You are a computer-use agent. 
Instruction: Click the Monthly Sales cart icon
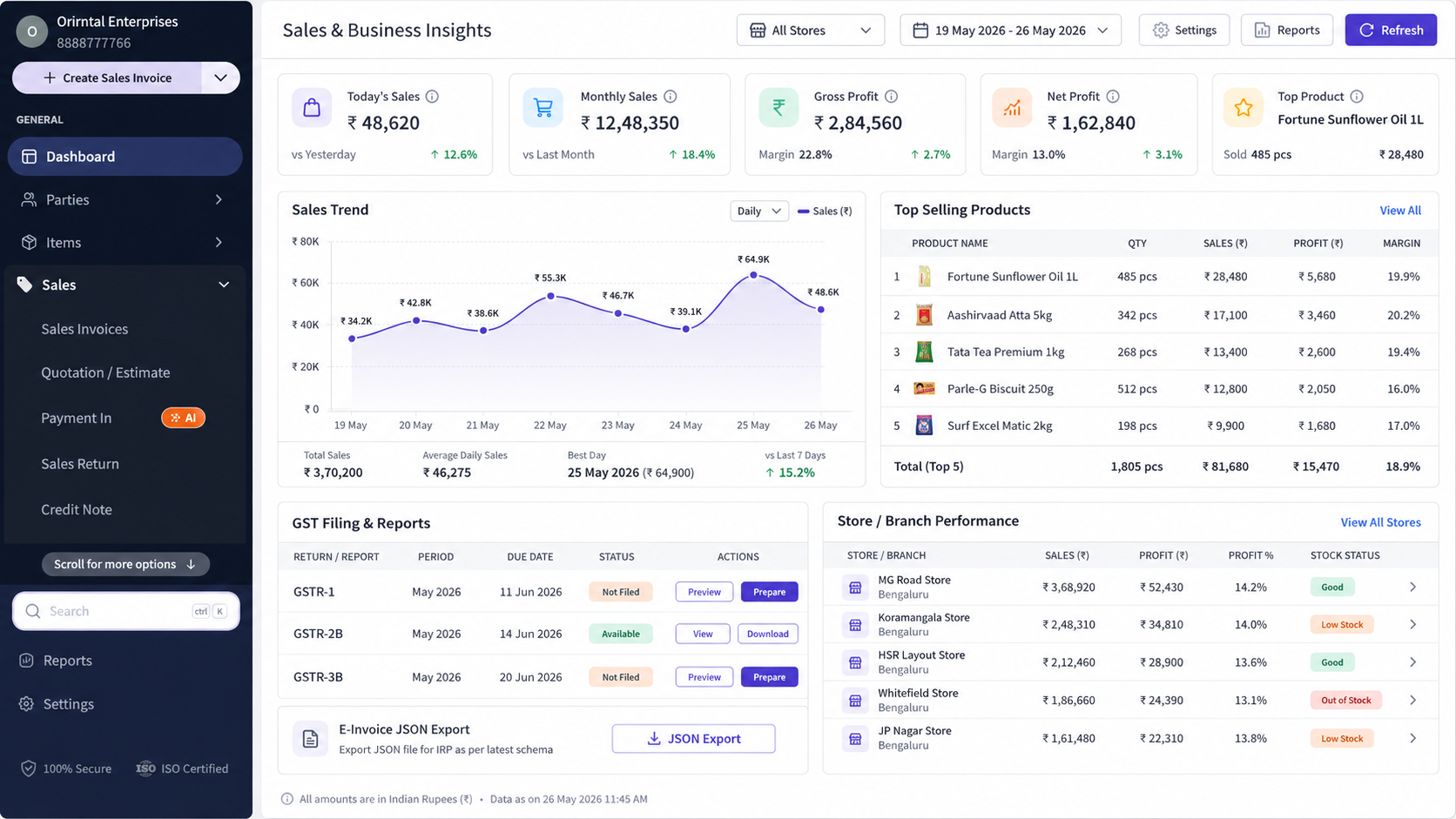543,108
